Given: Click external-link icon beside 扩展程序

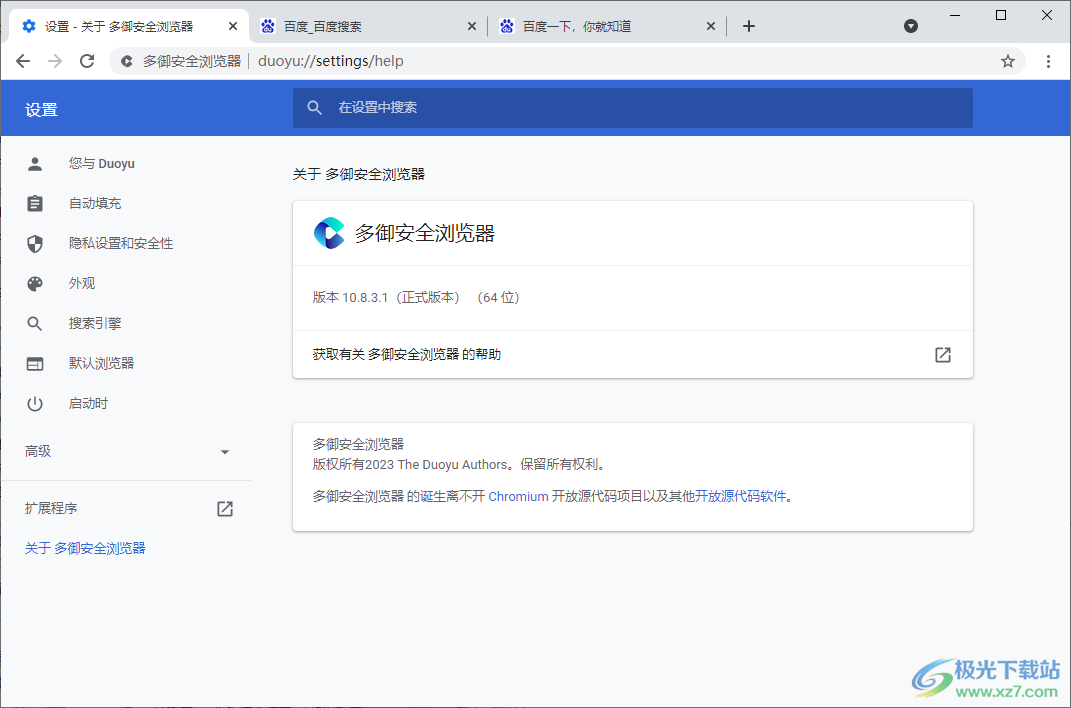Looking at the screenshot, I should coord(225,509).
